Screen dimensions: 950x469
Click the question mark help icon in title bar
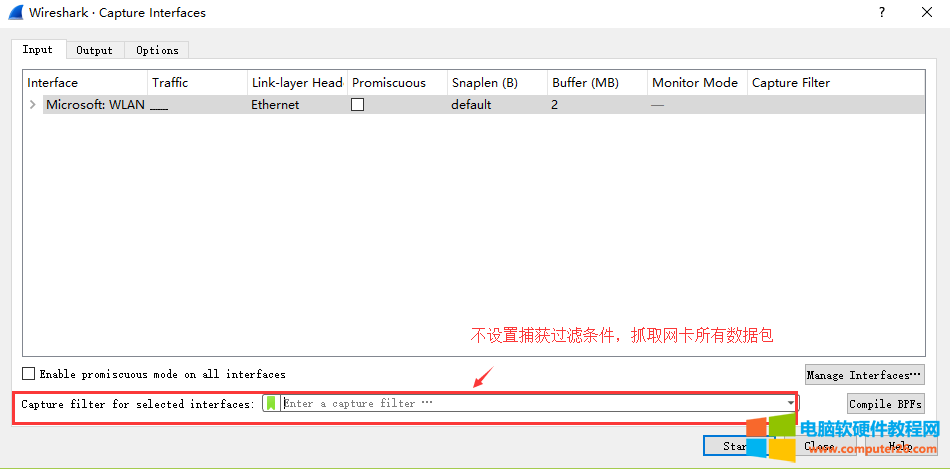(882, 12)
